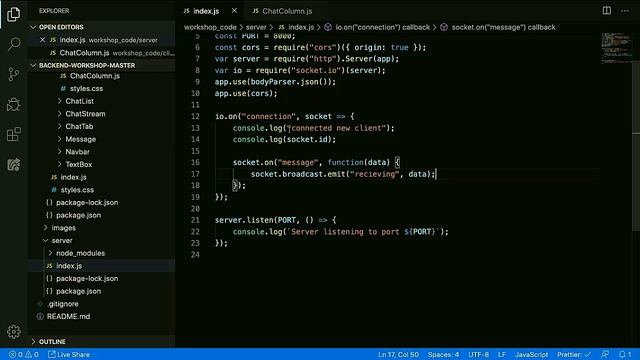Click the feedback icon in status bar
The image size is (640, 360).
click(605, 354)
